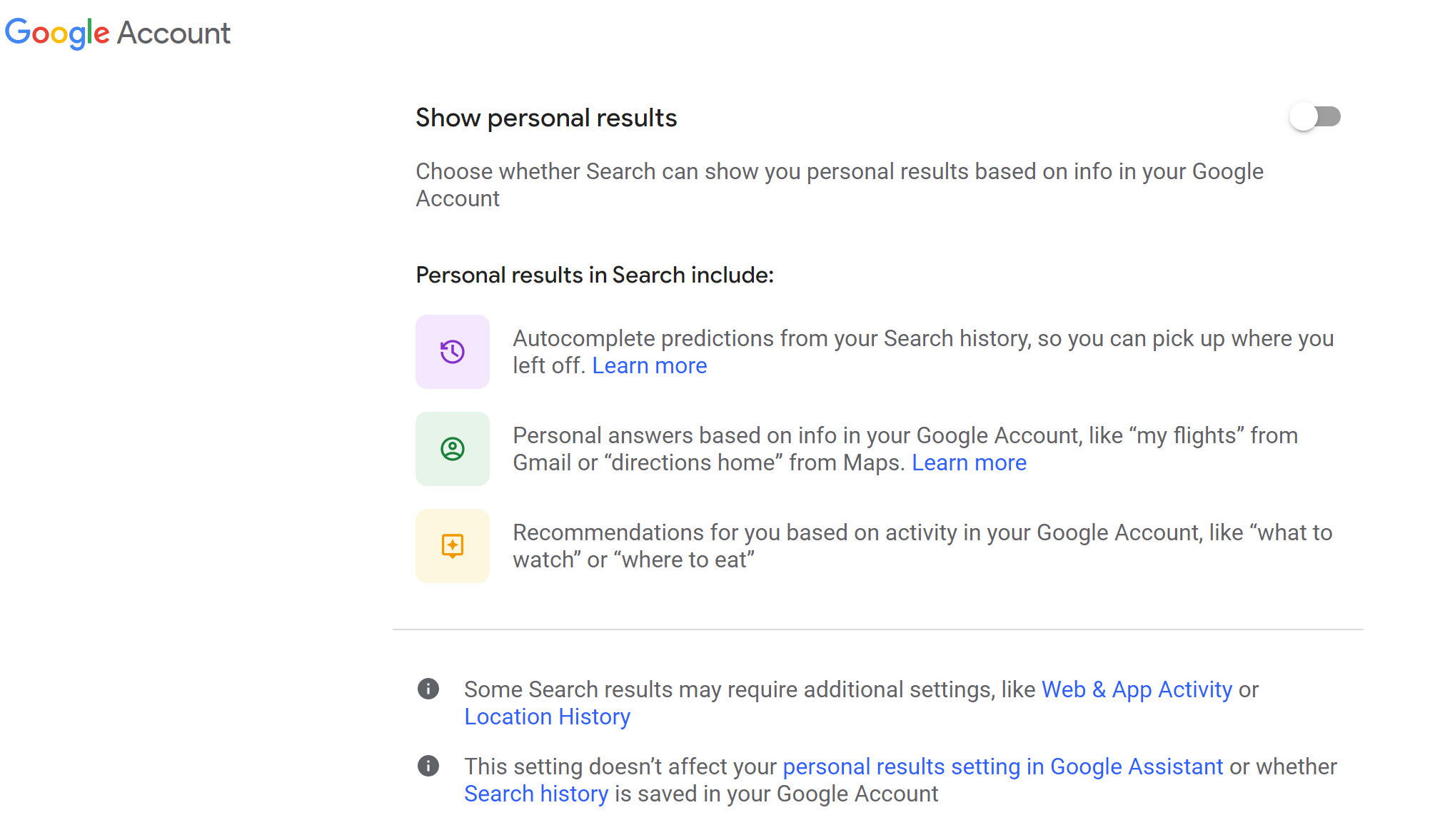Click the purple search history clock icon
Image resolution: width=1440 pixels, height=840 pixels.
[x=453, y=352]
